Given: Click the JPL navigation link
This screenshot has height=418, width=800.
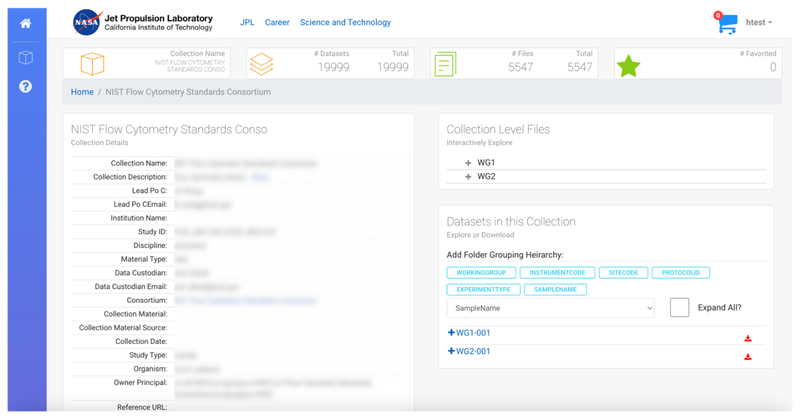Looking at the screenshot, I should pyautogui.click(x=247, y=22).
